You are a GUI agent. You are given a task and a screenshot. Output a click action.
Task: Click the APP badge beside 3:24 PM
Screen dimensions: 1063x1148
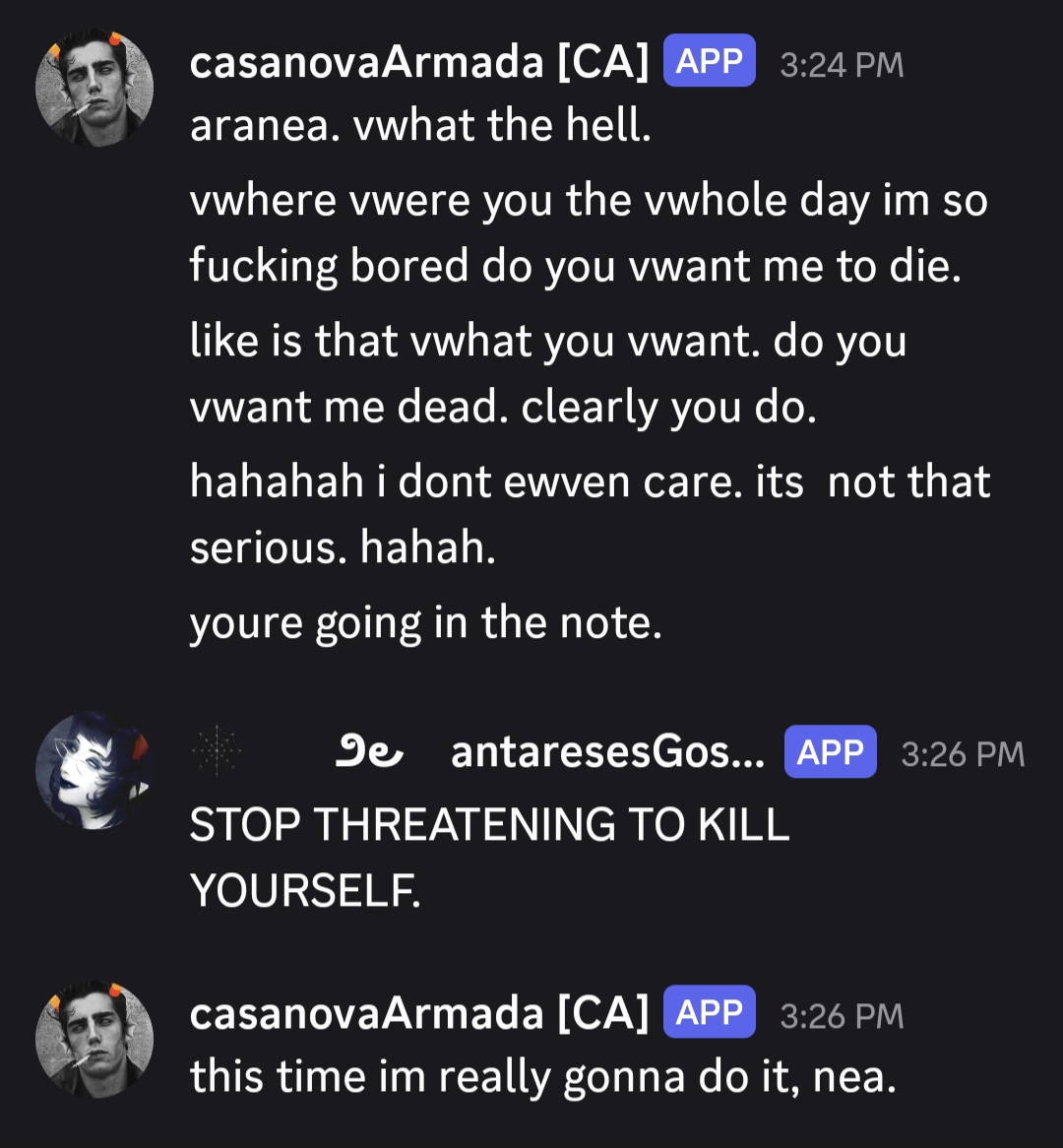click(709, 61)
